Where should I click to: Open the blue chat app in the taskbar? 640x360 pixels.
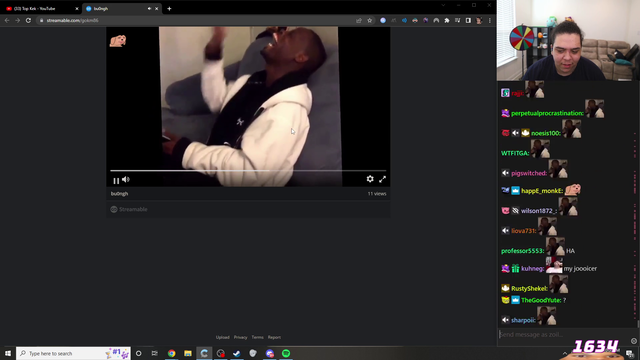point(270,353)
